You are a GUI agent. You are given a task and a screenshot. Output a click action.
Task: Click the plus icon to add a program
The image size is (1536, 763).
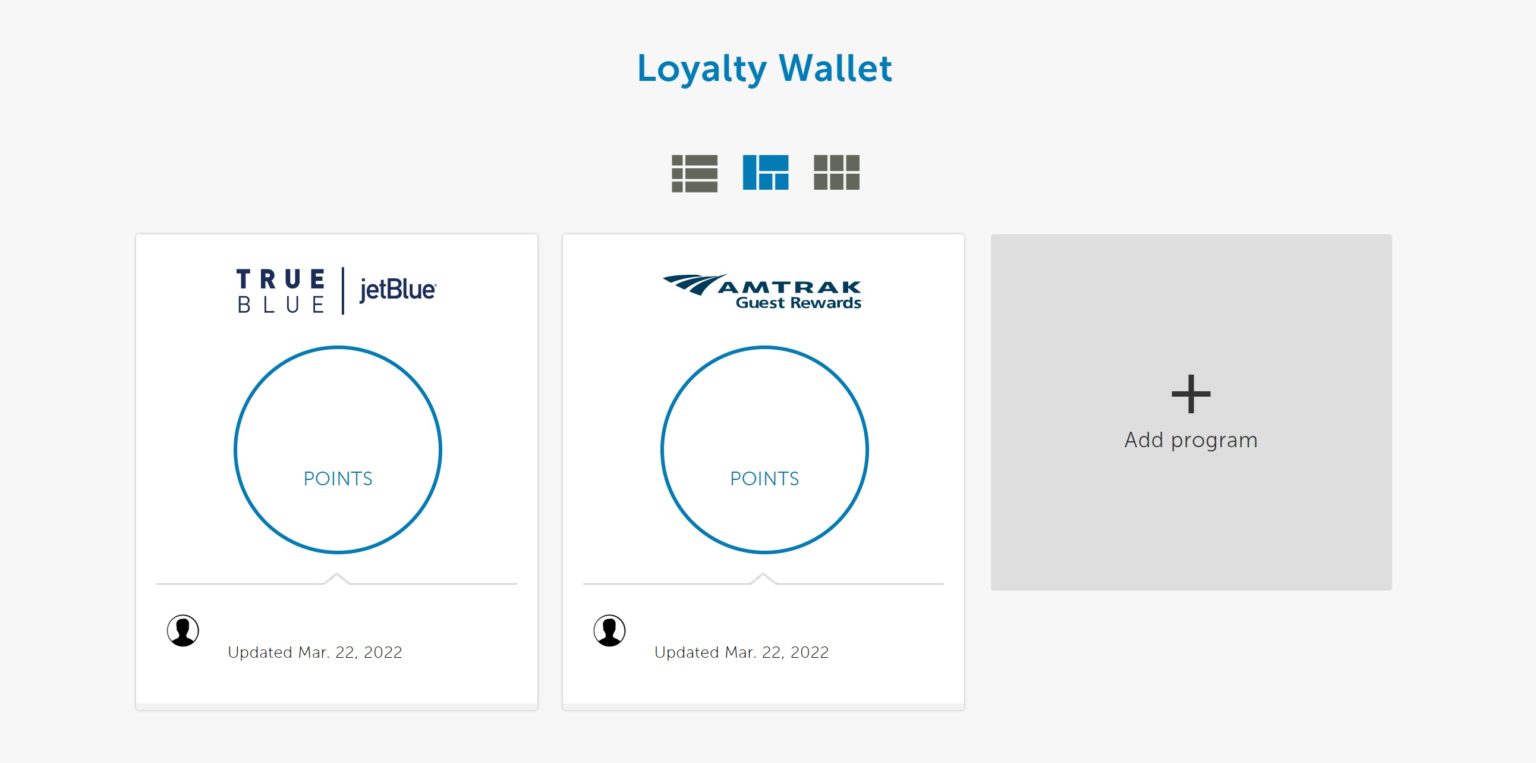1190,393
